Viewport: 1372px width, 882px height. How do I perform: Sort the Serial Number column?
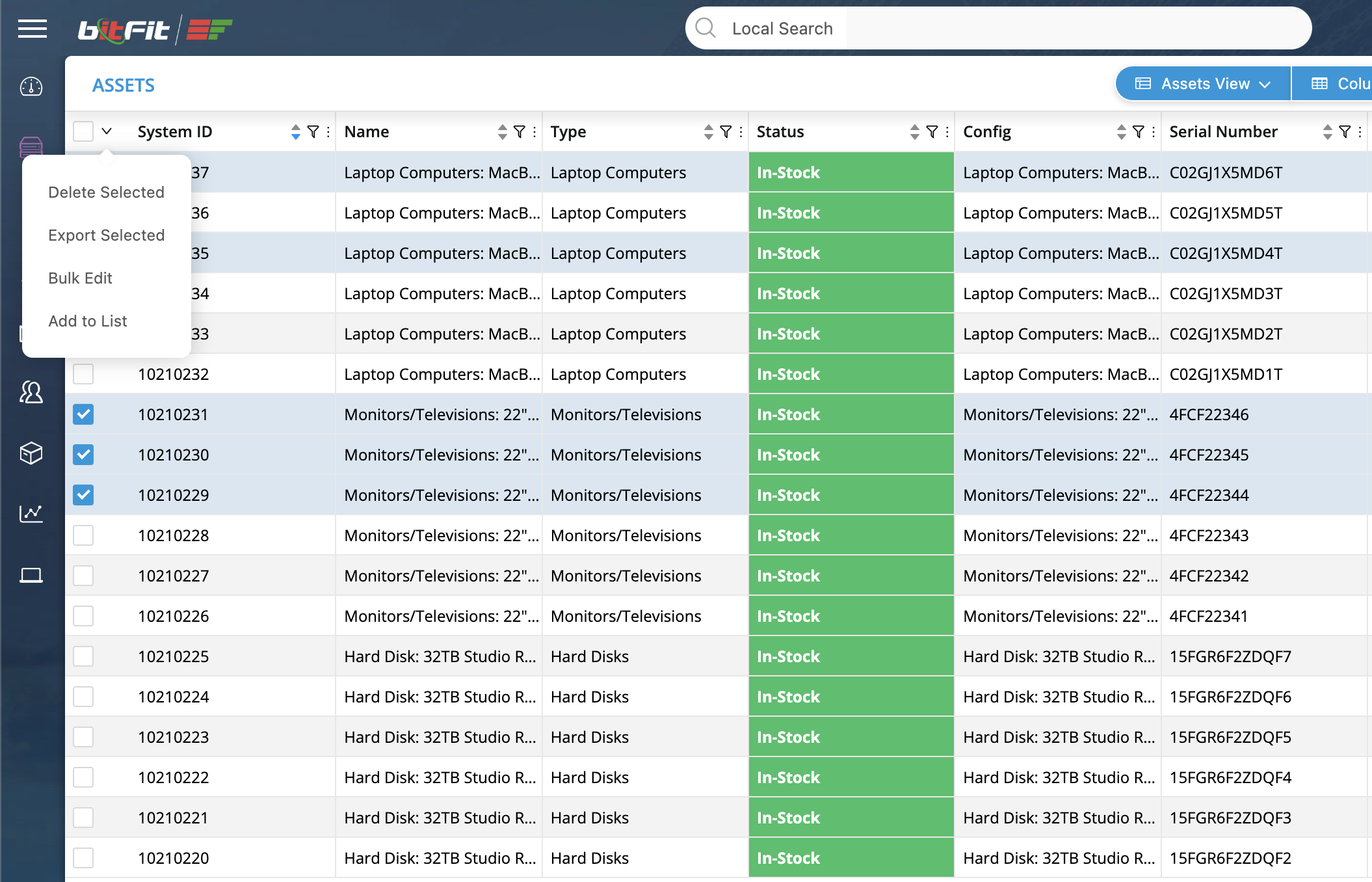[1327, 132]
